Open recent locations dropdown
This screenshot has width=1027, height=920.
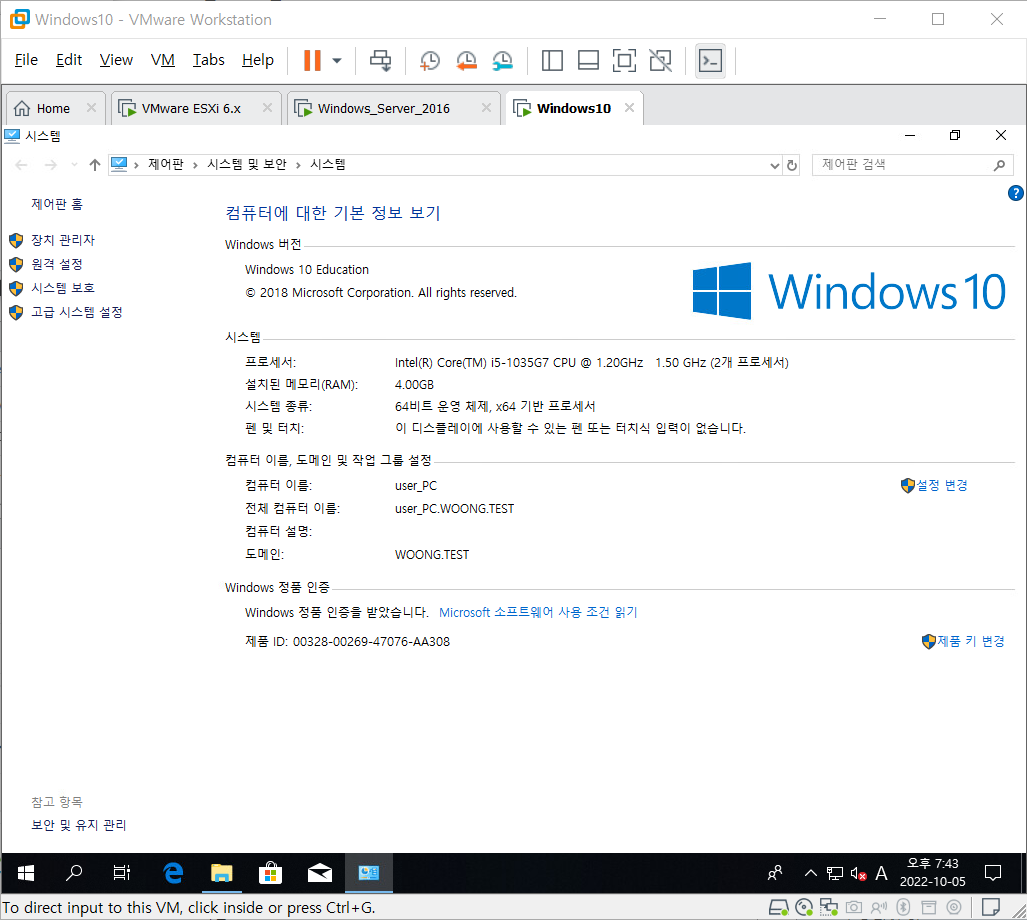click(74, 164)
